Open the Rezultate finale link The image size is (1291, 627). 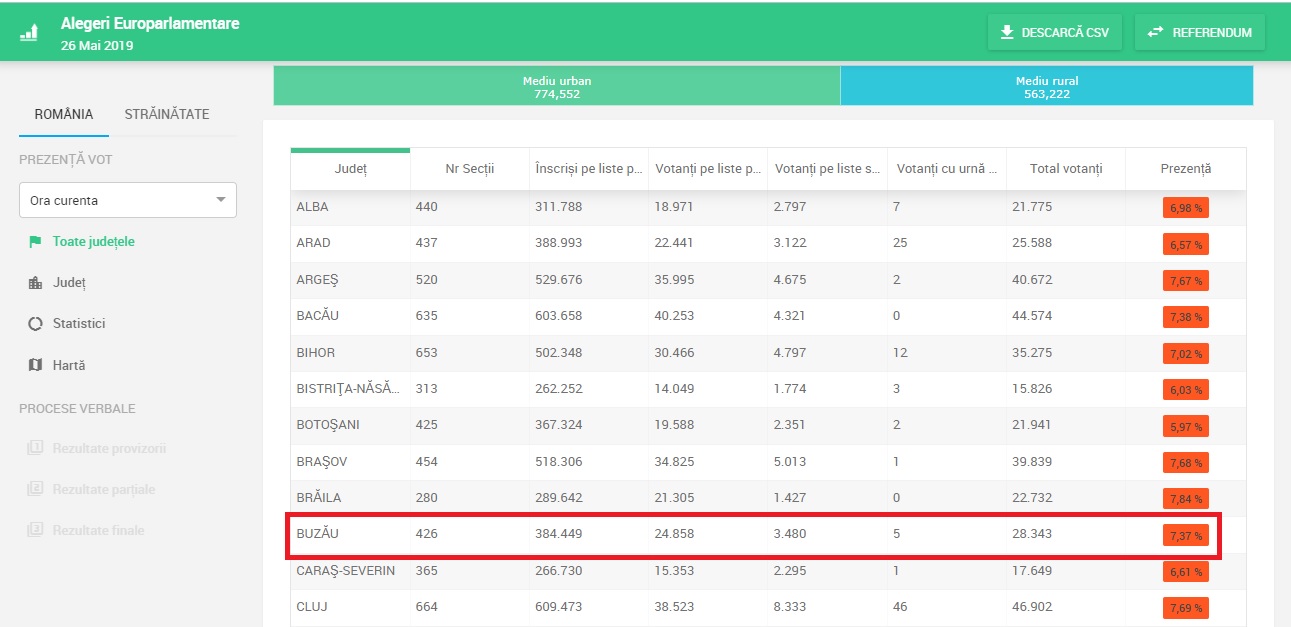98,530
